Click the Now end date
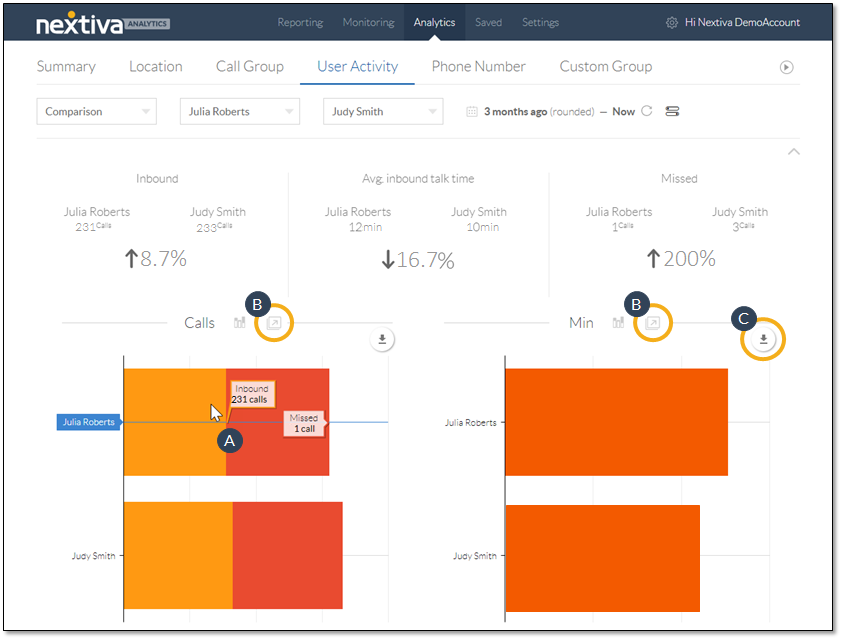The width and height of the screenshot is (842, 640). (x=623, y=112)
